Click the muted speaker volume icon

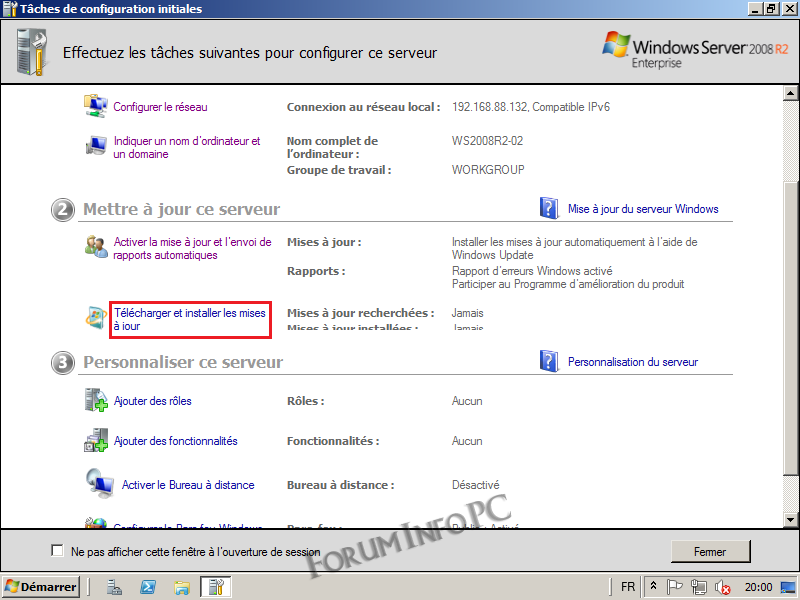point(722,587)
